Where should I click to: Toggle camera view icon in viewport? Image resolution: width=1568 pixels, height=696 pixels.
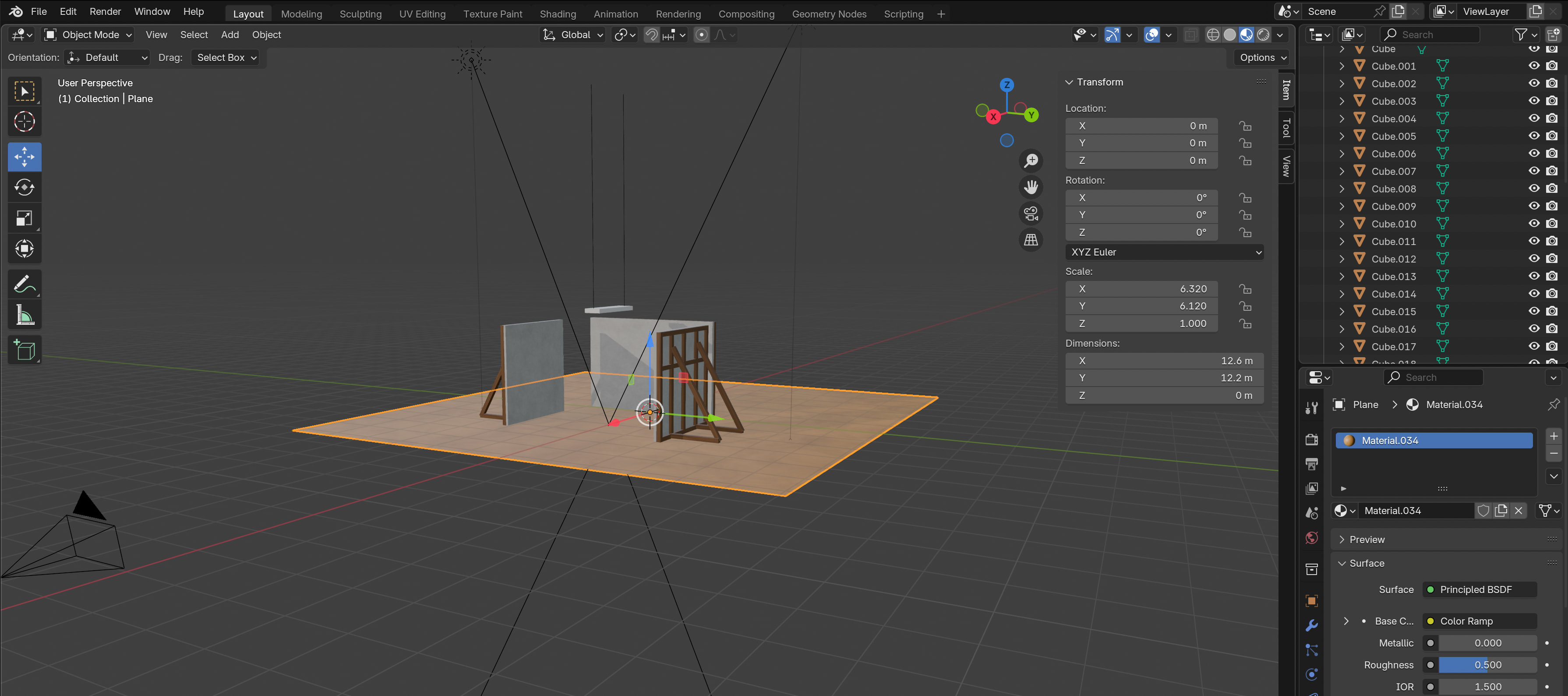tap(1031, 214)
